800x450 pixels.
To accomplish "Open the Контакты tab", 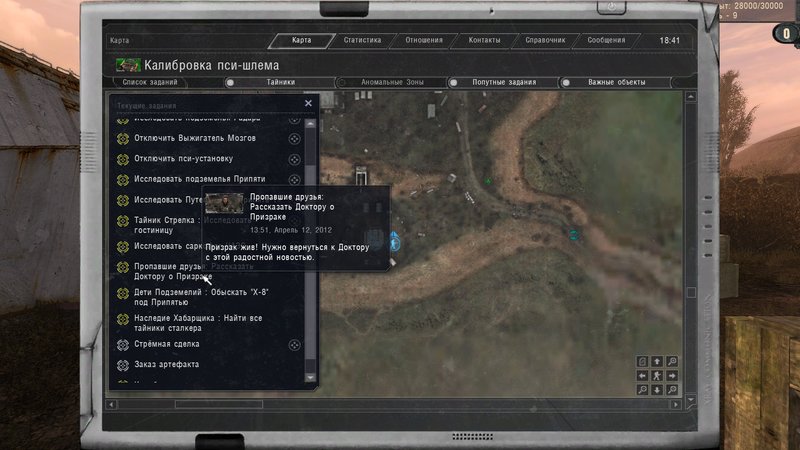I will [484, 41].
